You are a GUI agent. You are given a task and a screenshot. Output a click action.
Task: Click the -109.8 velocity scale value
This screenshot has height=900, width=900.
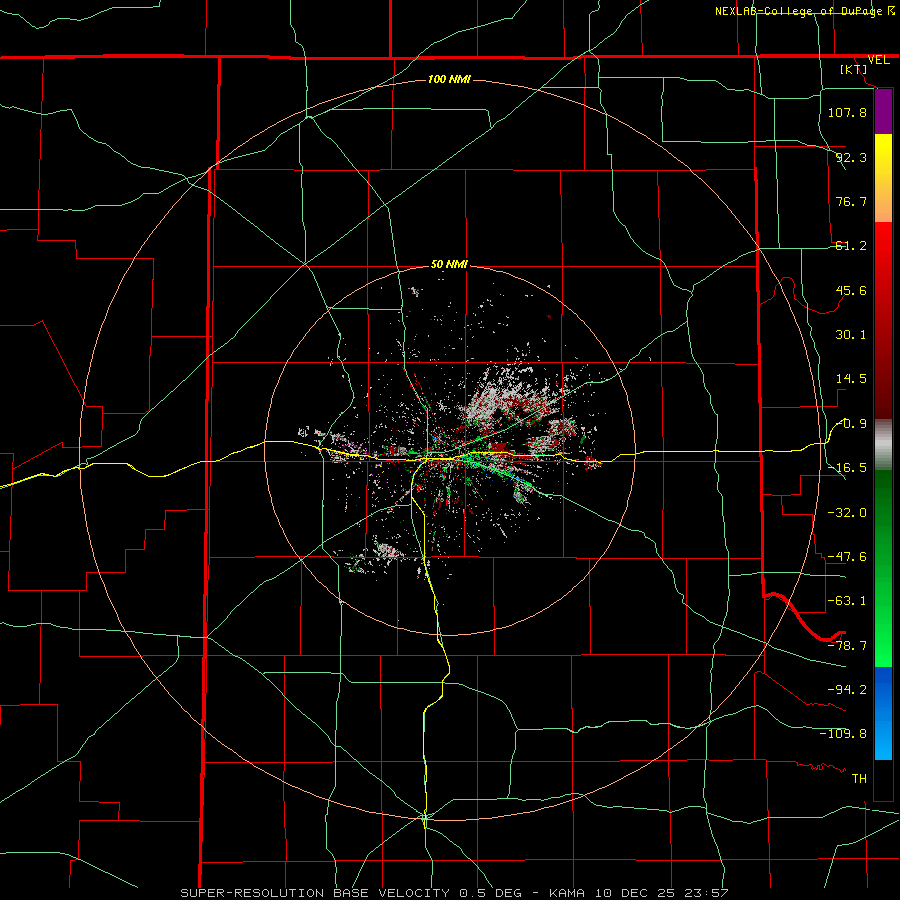click(843, 734)
